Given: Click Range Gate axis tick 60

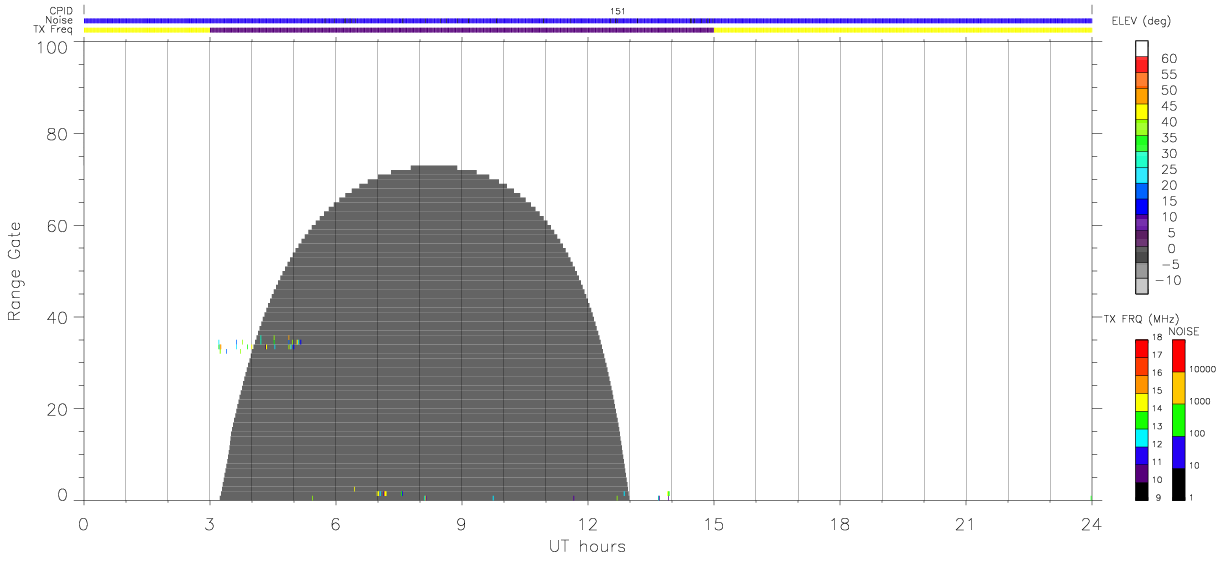Looking at the screenshot, I should point(57,225).
